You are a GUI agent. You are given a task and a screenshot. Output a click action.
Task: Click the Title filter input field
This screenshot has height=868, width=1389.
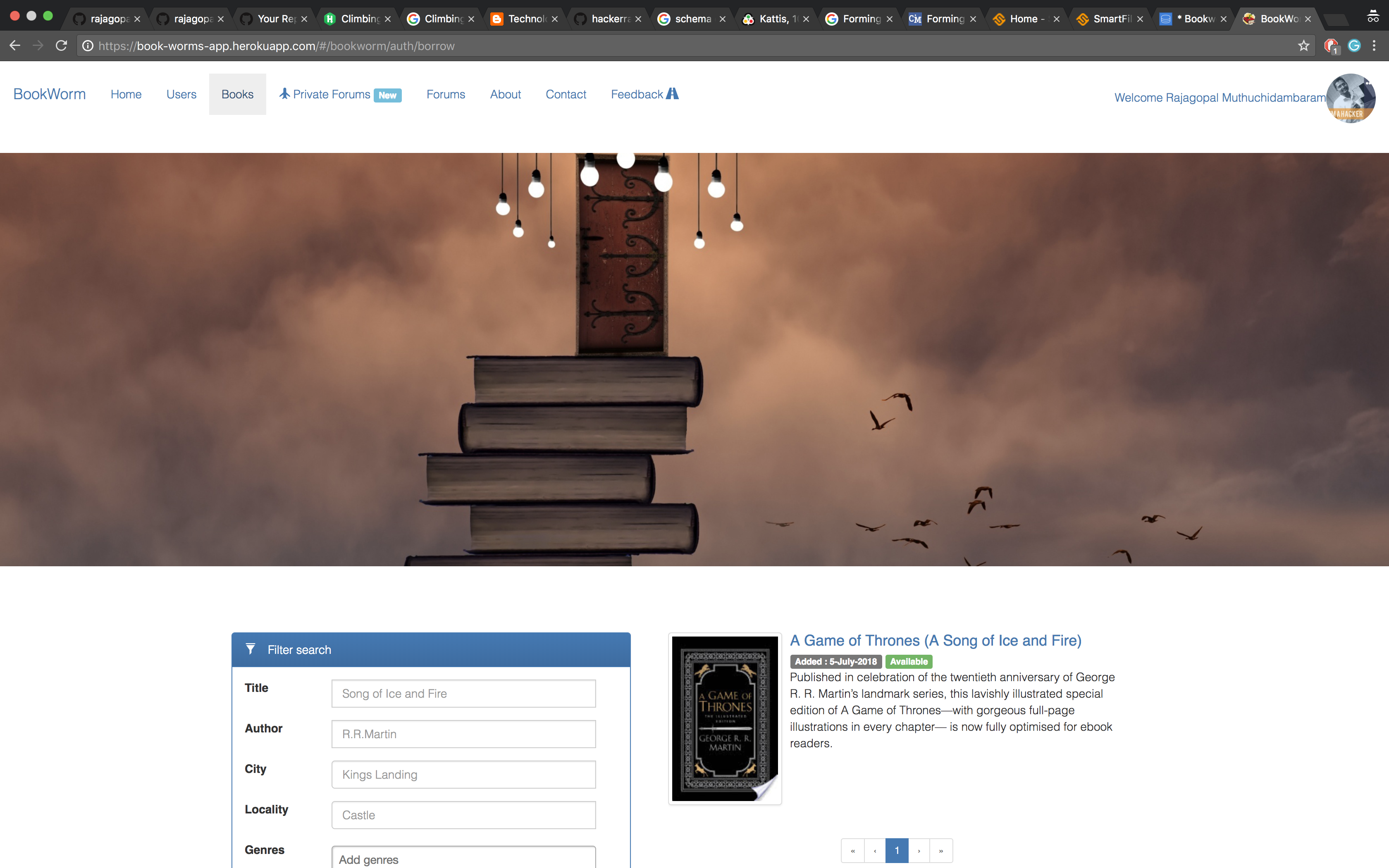coord(463,694)
